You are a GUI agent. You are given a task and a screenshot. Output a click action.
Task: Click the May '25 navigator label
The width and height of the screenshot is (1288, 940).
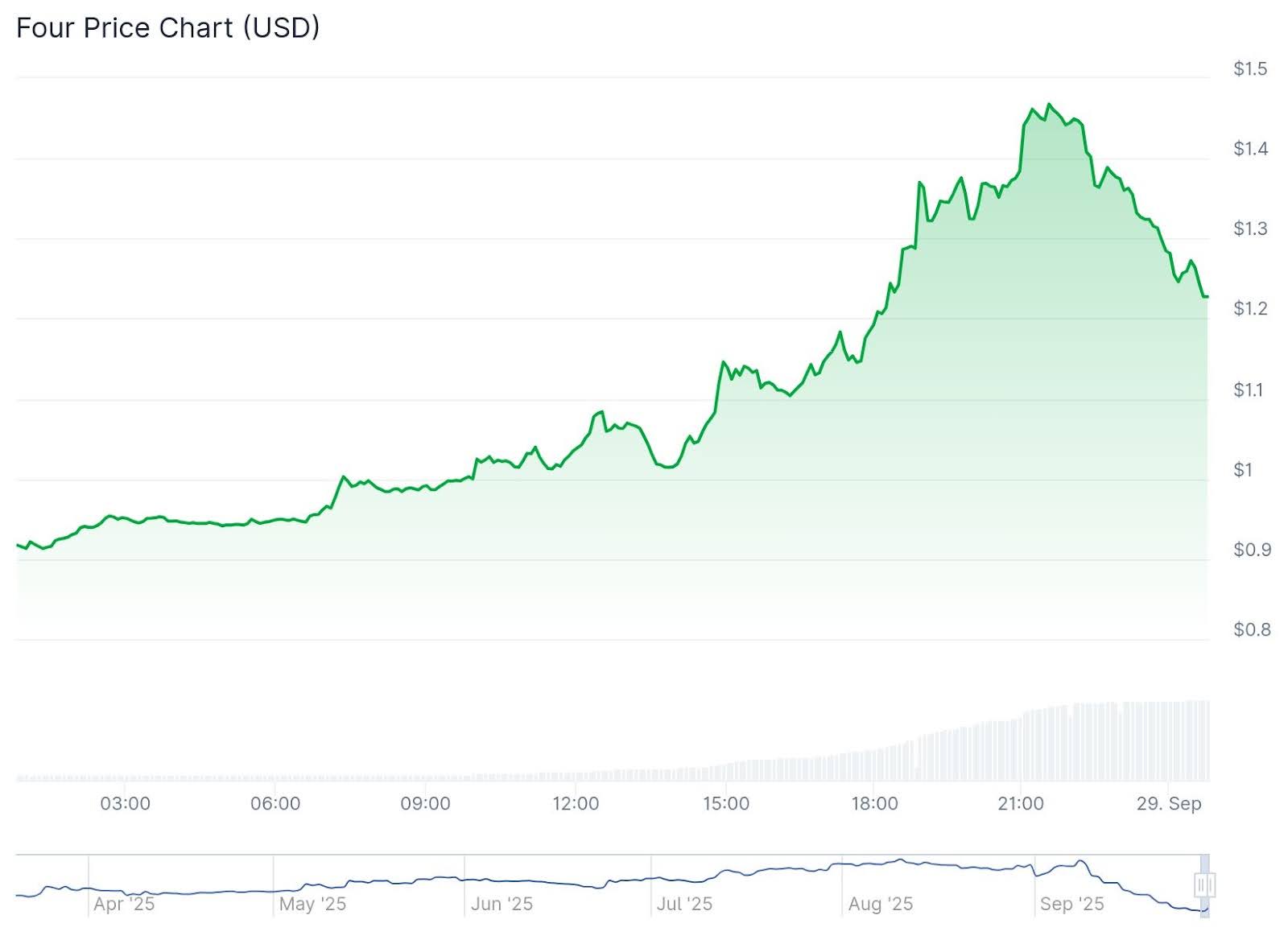312,904
